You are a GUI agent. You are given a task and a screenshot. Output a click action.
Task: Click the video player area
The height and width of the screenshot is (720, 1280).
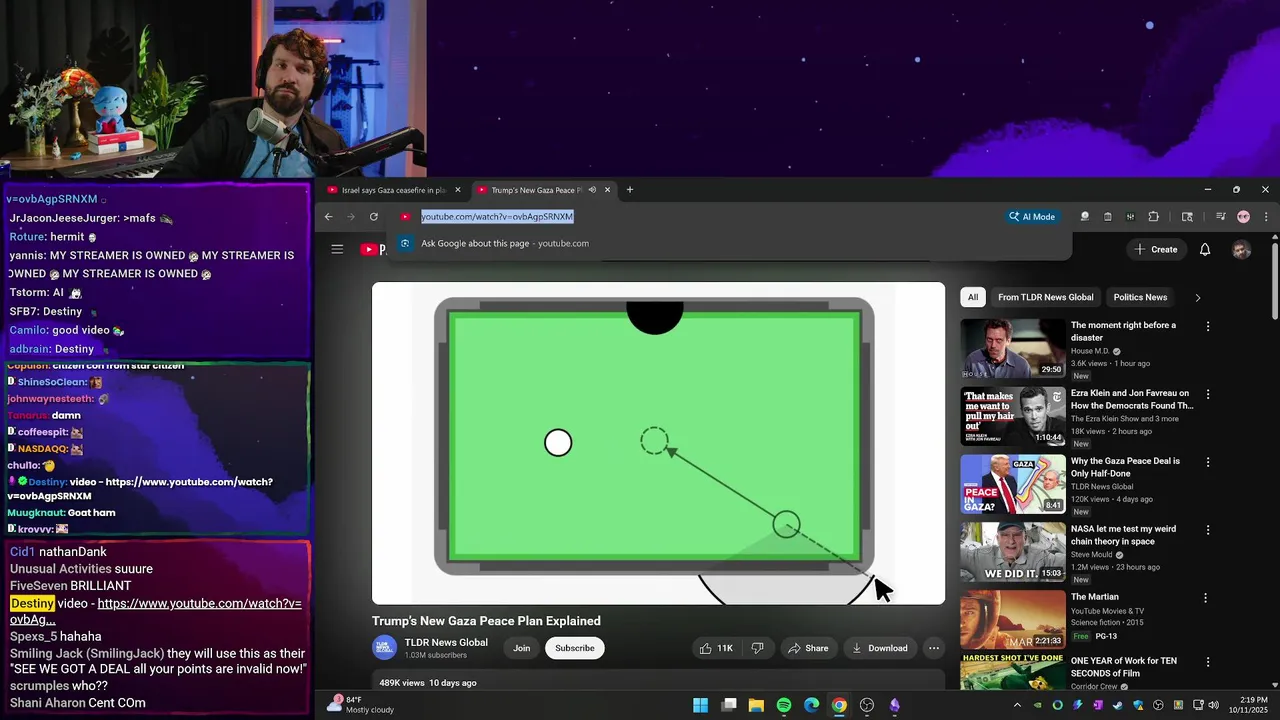658,443
